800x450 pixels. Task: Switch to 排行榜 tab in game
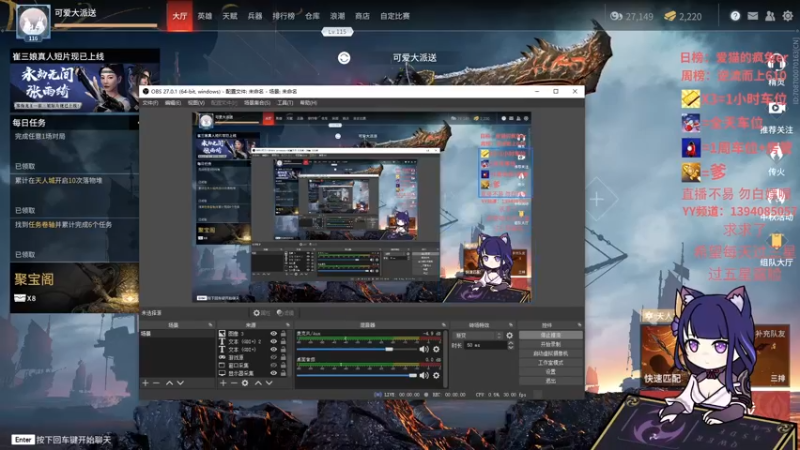click(x=283, y=16)
